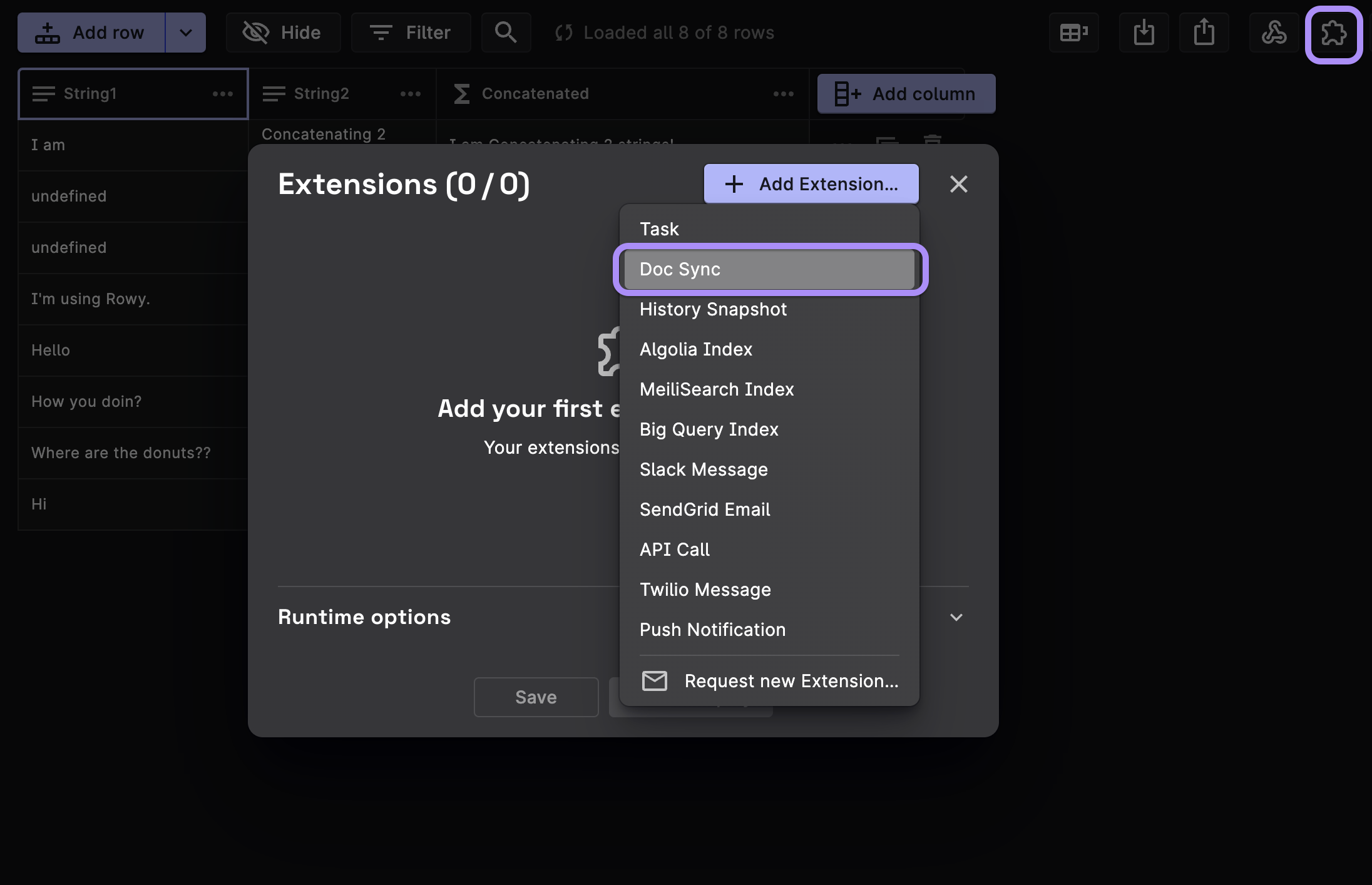Screen dimensions: 1372x885
Task: Click the Export data icon
Action: click(x=1204, y=33)
